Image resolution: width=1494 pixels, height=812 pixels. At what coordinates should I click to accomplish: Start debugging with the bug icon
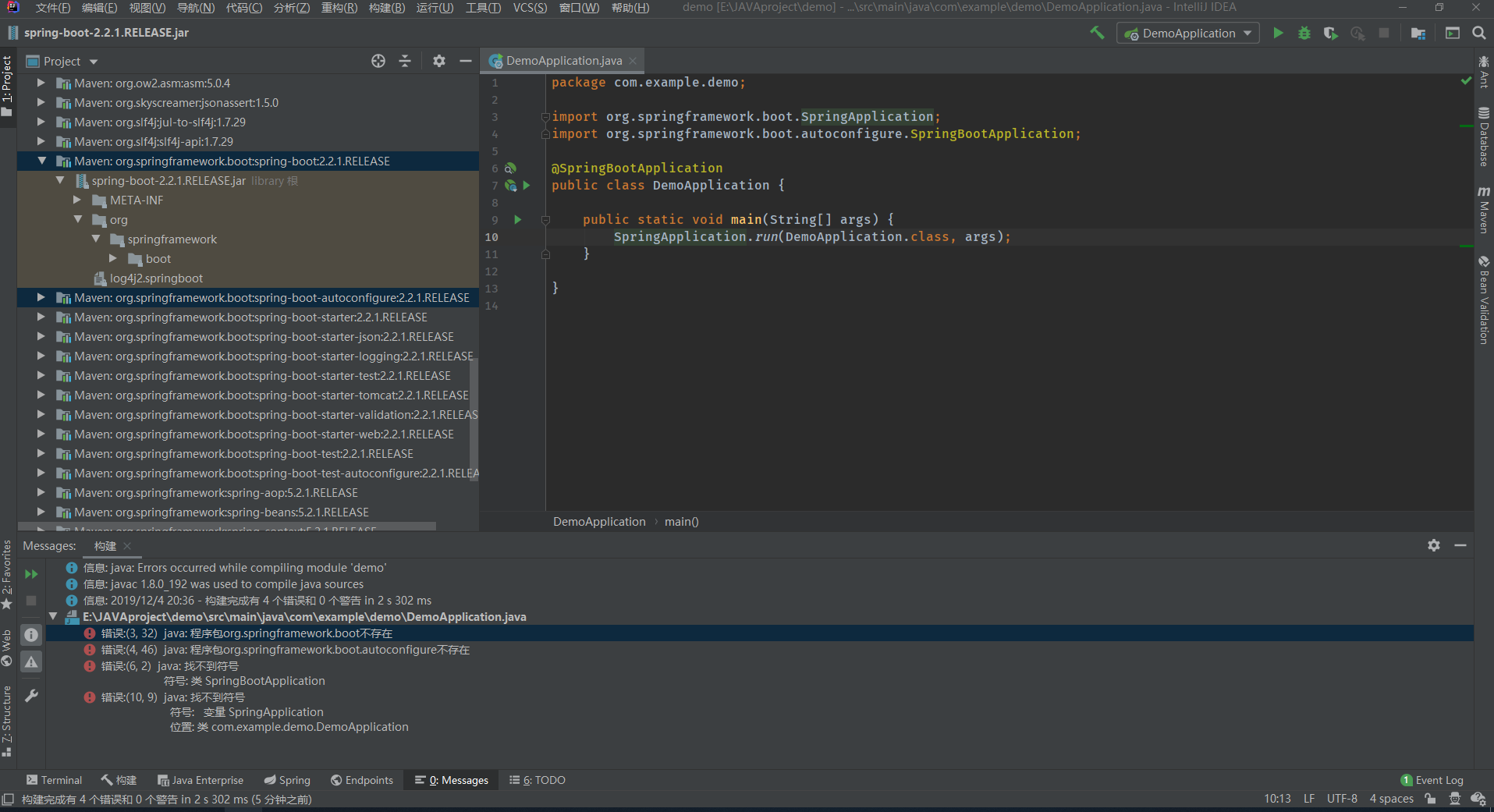point(1304,33)
